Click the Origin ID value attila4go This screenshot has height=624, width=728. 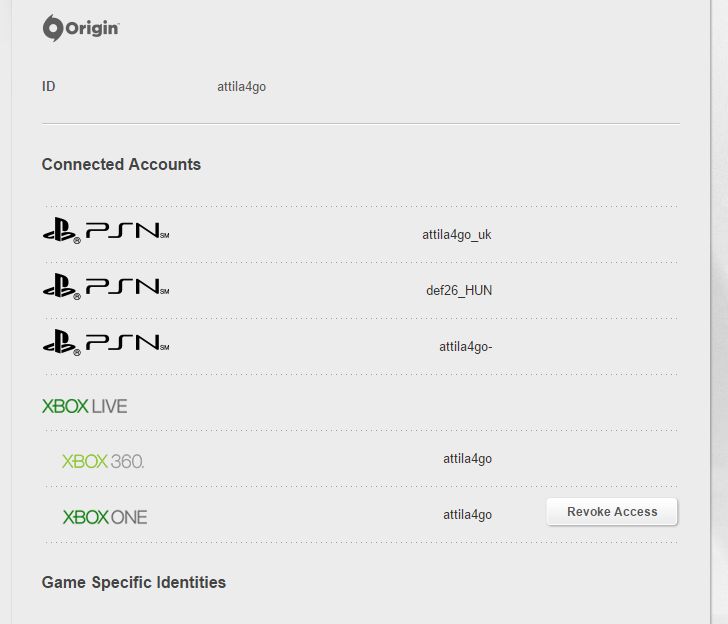(242, 87)
